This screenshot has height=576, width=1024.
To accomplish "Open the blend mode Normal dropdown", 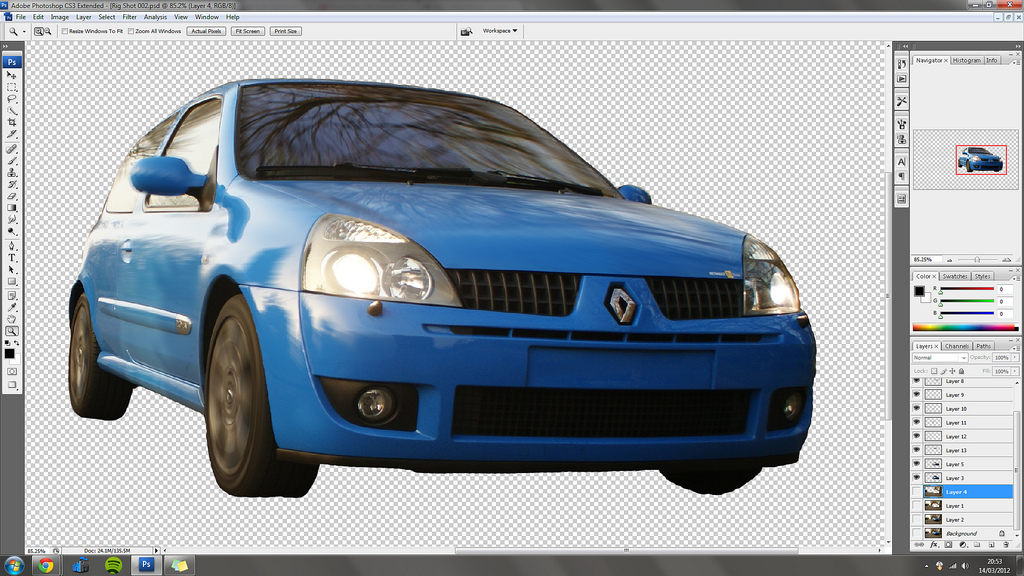I will click(x=939, y=357).
